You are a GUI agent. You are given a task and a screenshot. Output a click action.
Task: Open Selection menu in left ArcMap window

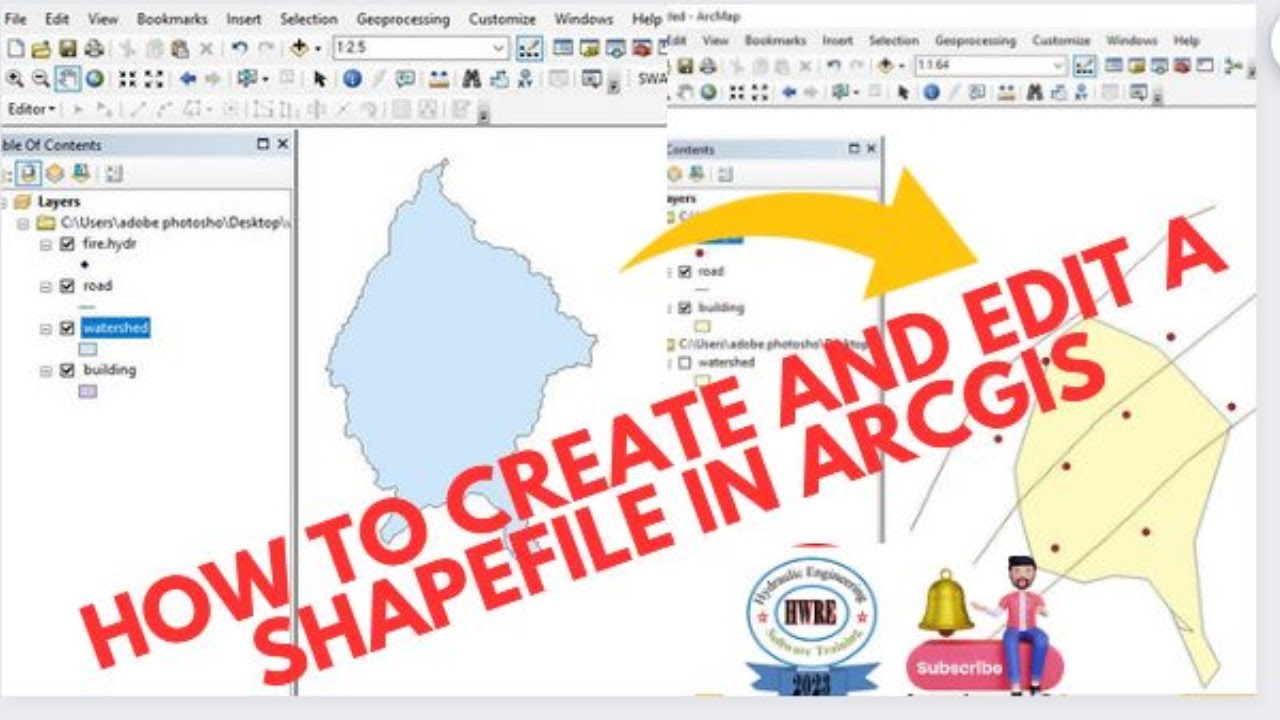tap(308, 19)
